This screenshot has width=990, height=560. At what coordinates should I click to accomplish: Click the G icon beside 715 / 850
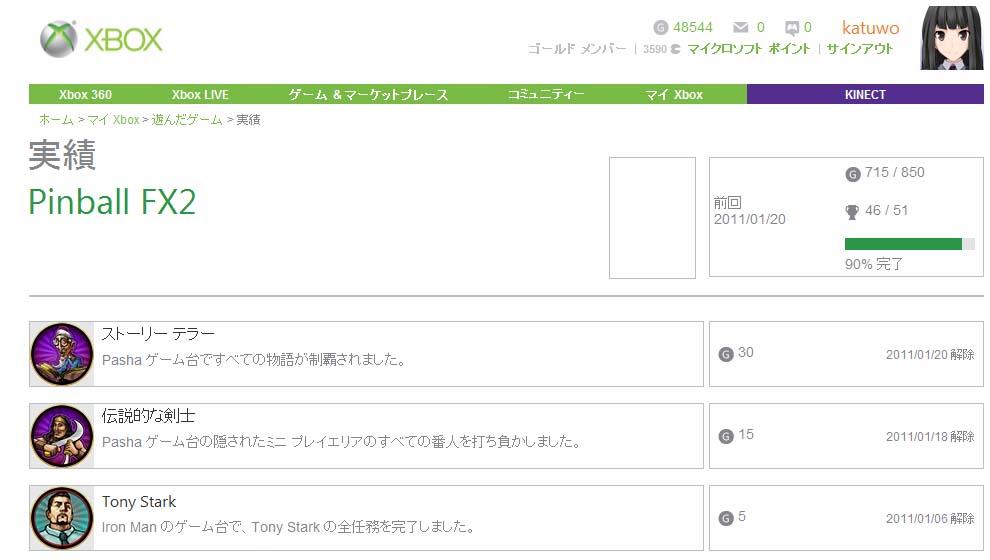pos(852,174)
